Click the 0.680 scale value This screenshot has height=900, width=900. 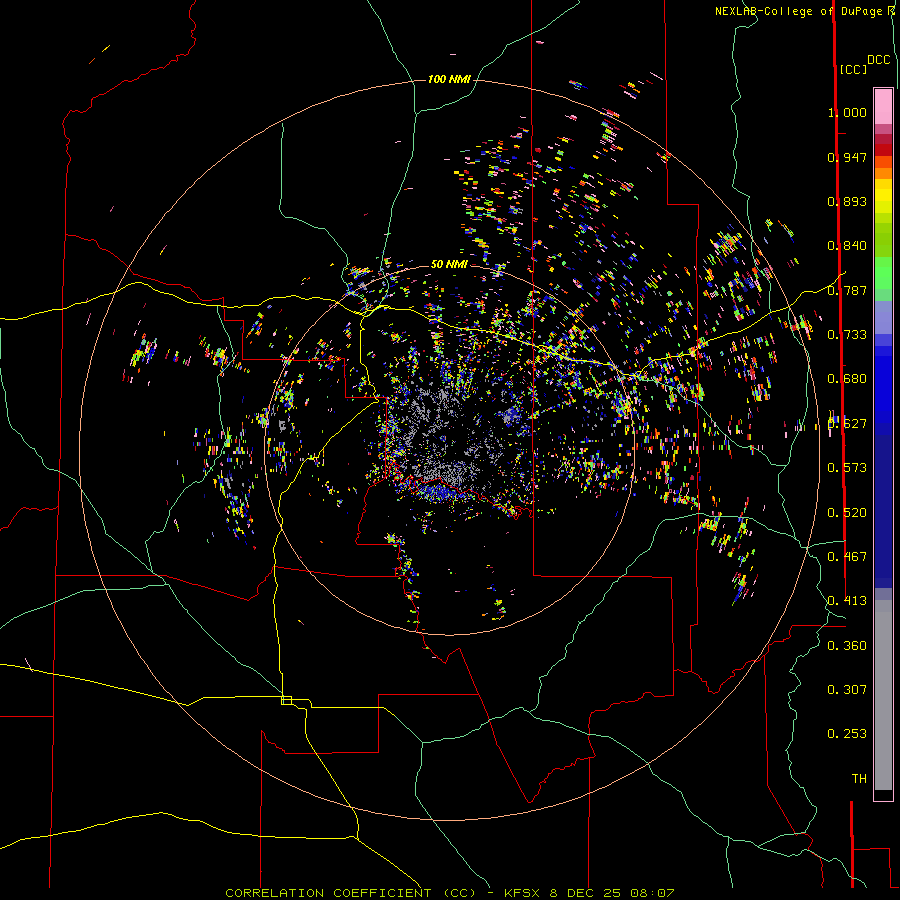pyautogui.click(x=847, y=379)
